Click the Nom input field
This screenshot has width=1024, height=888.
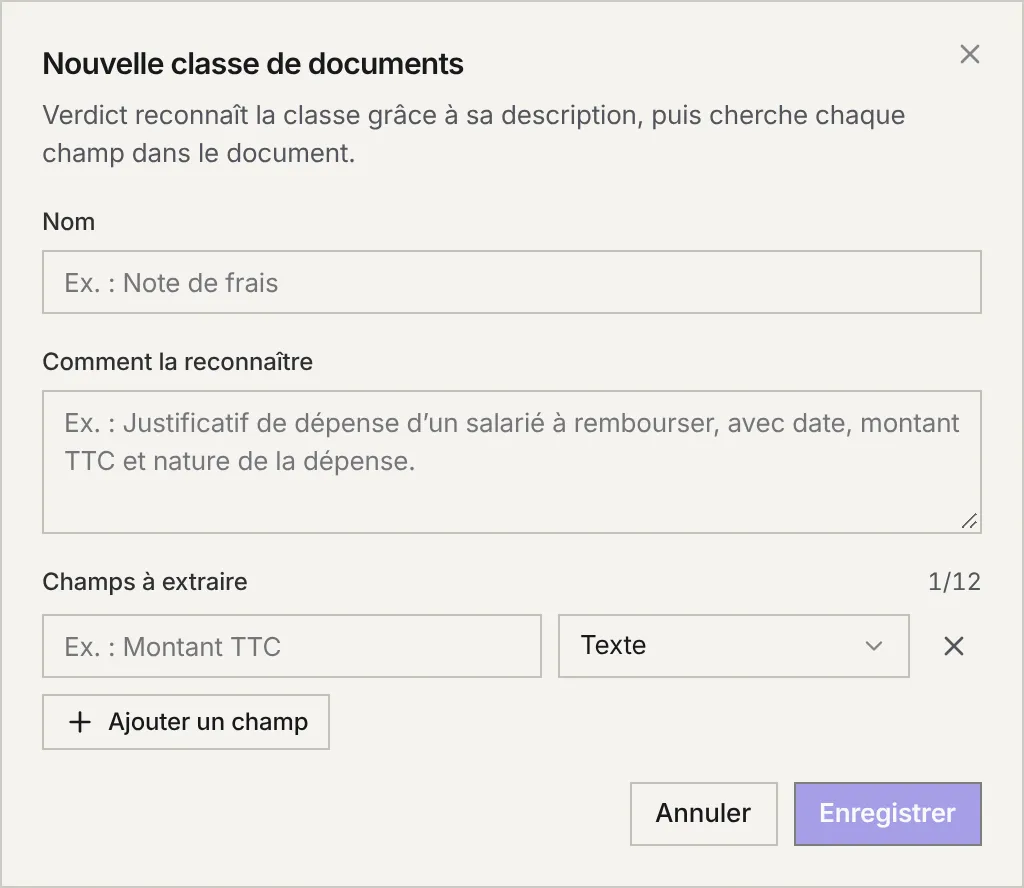pos(512,282)
